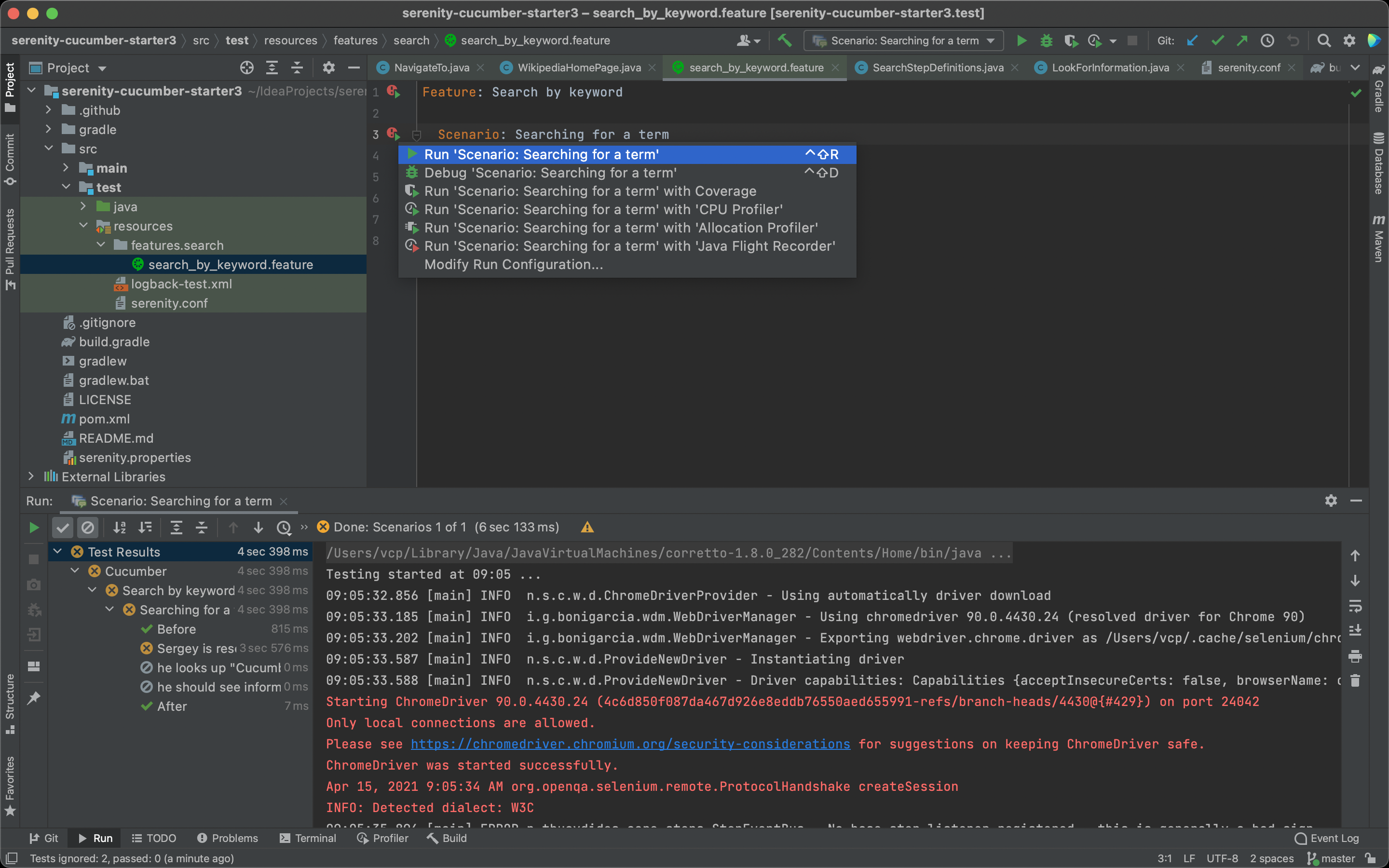Run with Coverage from the toolbar
Viewport: 1389px width, 868px height.
click(1071, 40)
